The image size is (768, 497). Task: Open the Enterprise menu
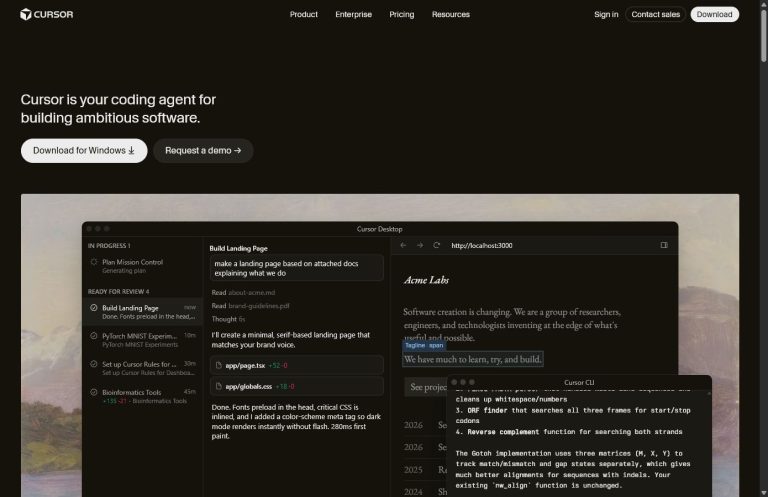pos(354,14)
